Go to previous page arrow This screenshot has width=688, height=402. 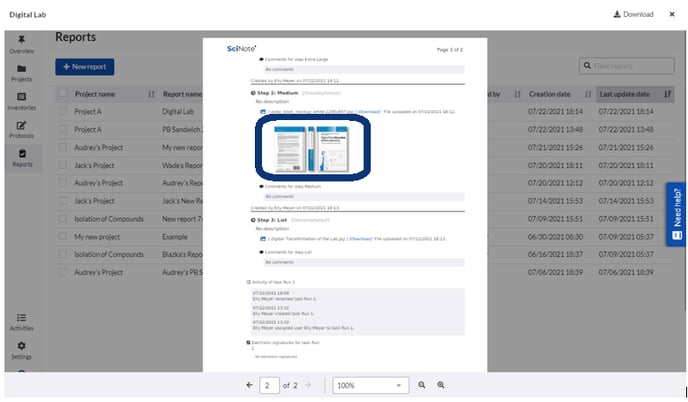[x=249, y=385]
